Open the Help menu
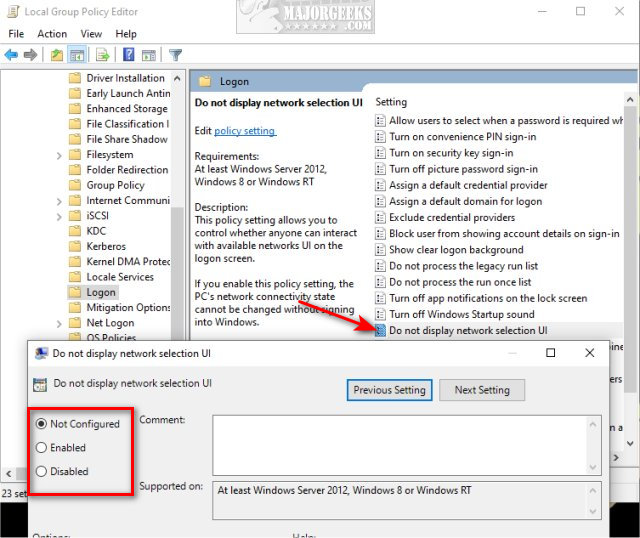640x538 pixels. tap(126, 34)
